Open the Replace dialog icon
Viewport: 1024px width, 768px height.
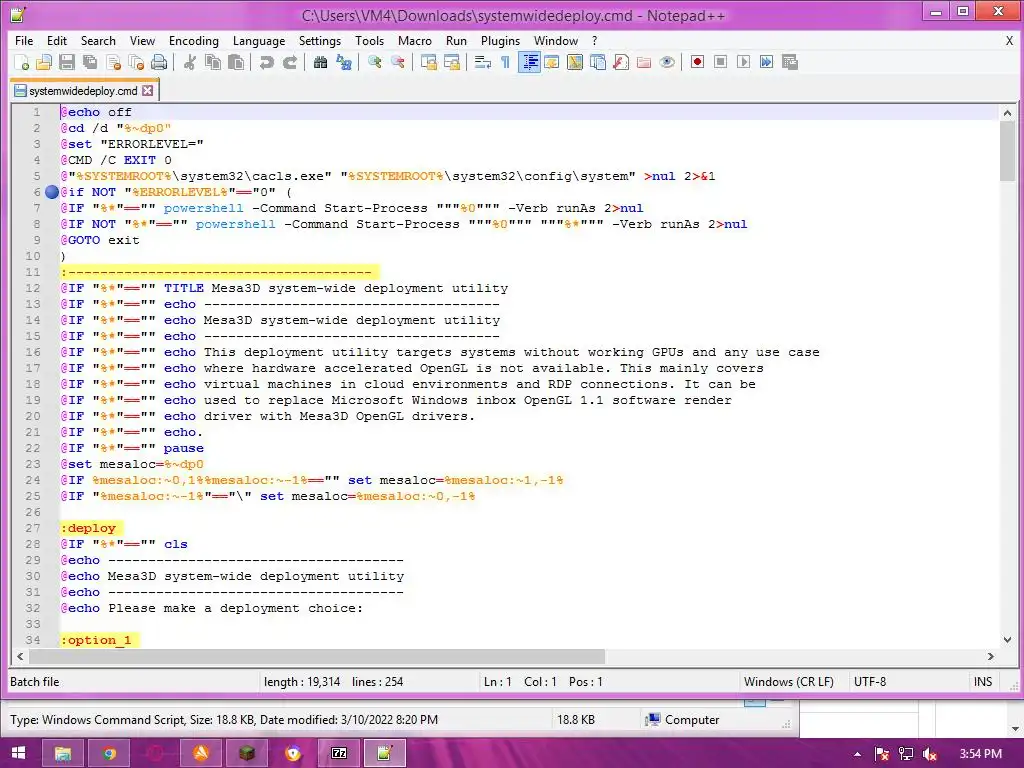[x=344, y=62]
